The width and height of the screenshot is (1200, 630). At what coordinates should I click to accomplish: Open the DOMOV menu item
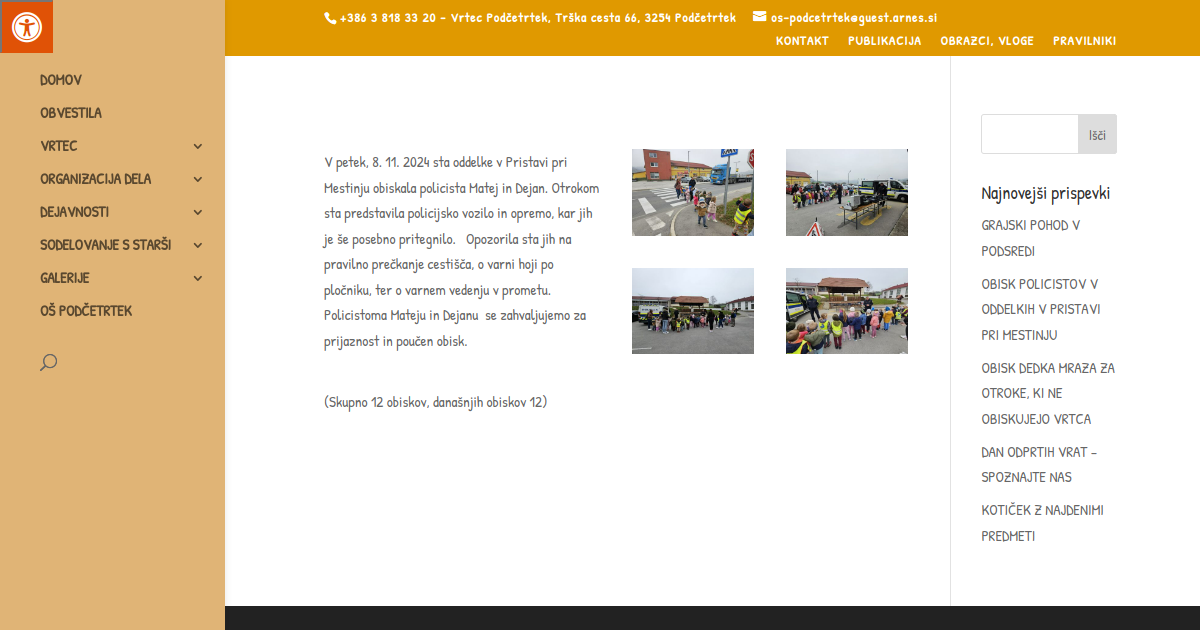pos(61,80)
